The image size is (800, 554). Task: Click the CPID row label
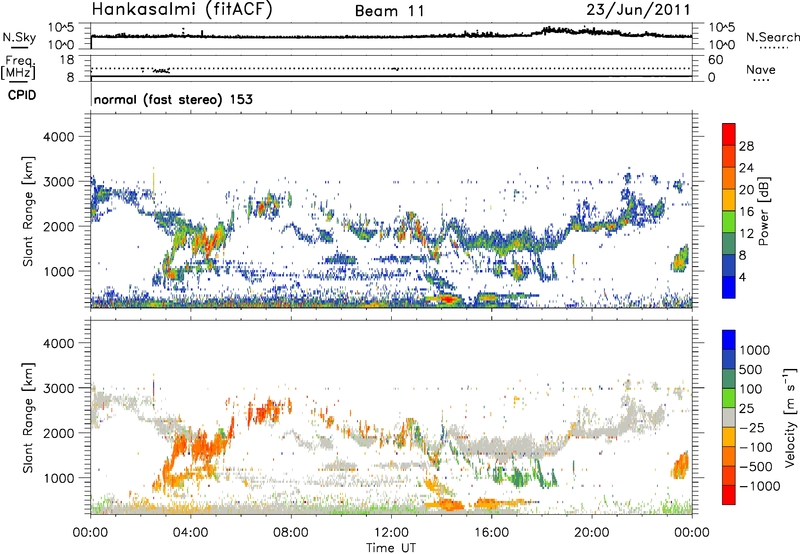(22, 95)
